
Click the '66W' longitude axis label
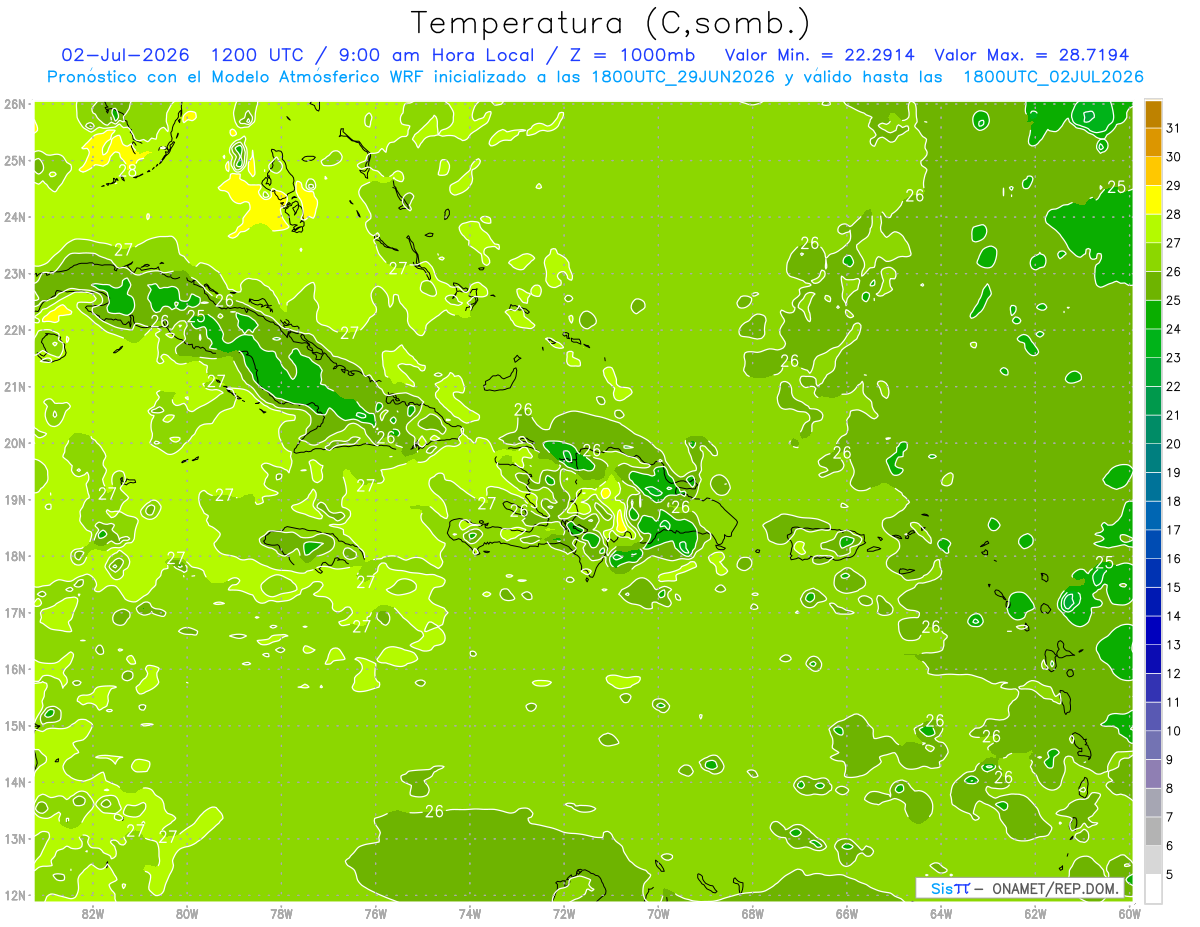[x=847, y=913]
